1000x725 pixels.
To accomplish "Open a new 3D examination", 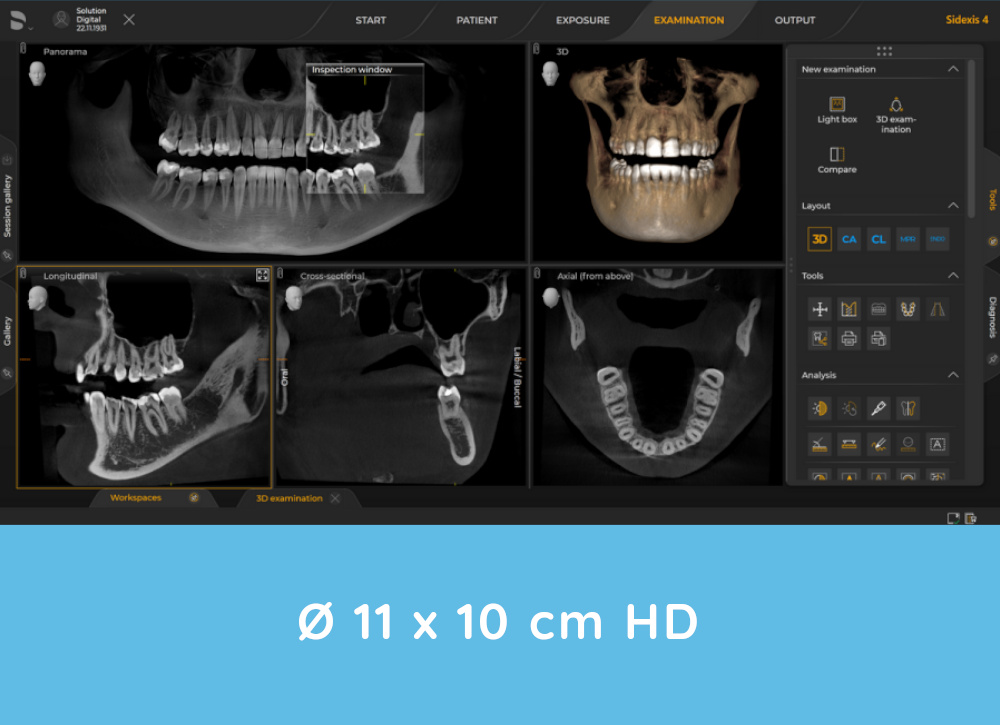I will click(x=893, y=110).
